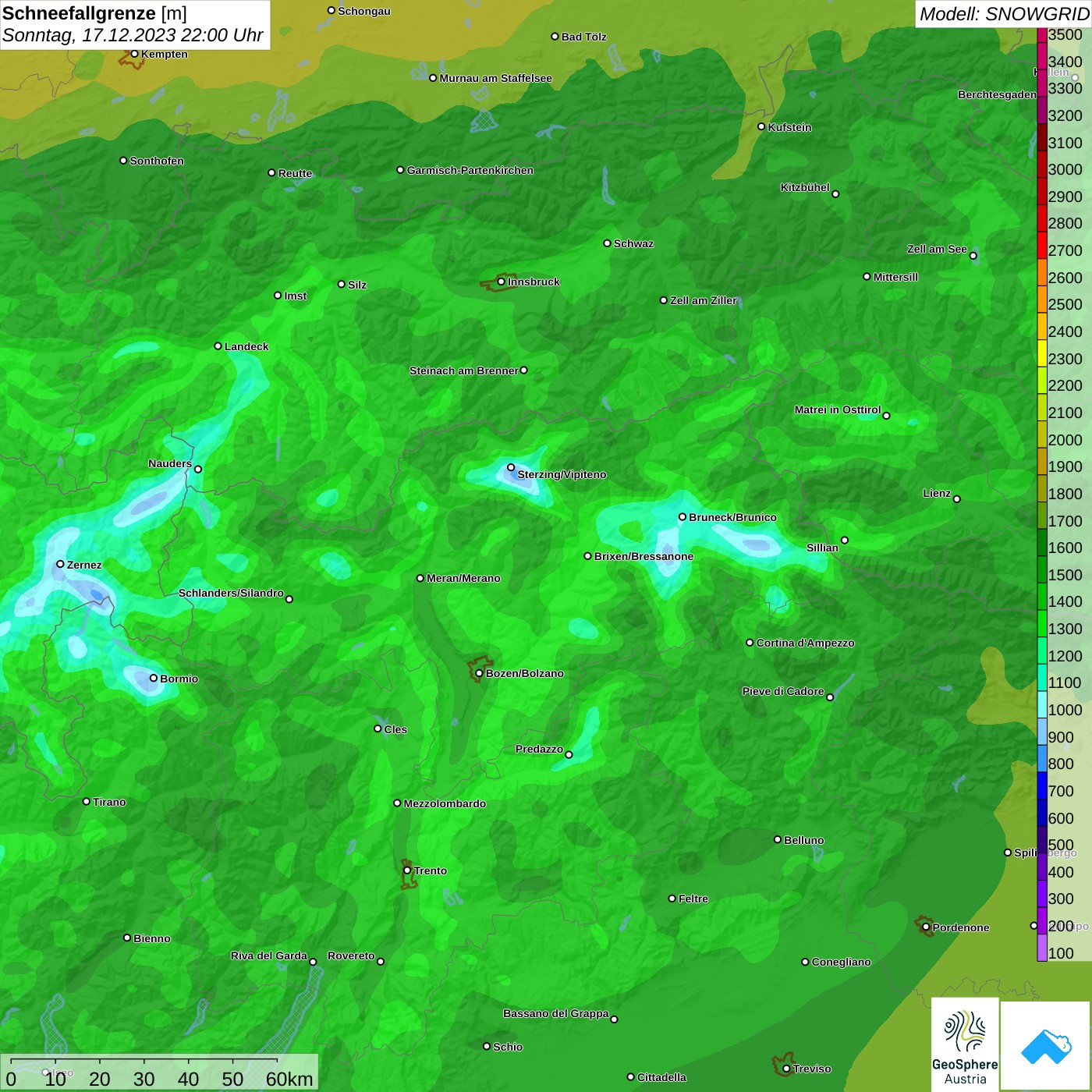Click the GeoSphere Austria logo

[965, 1044]
